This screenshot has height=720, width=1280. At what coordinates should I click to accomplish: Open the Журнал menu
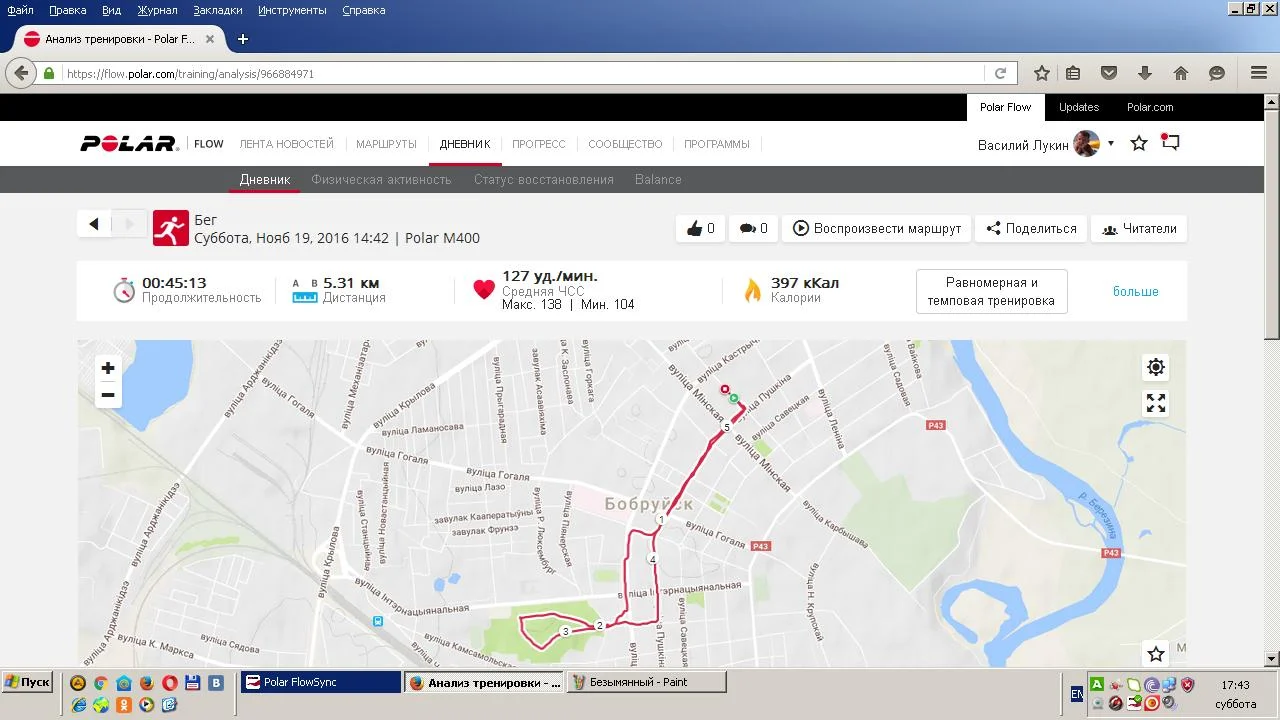(157, 10)
